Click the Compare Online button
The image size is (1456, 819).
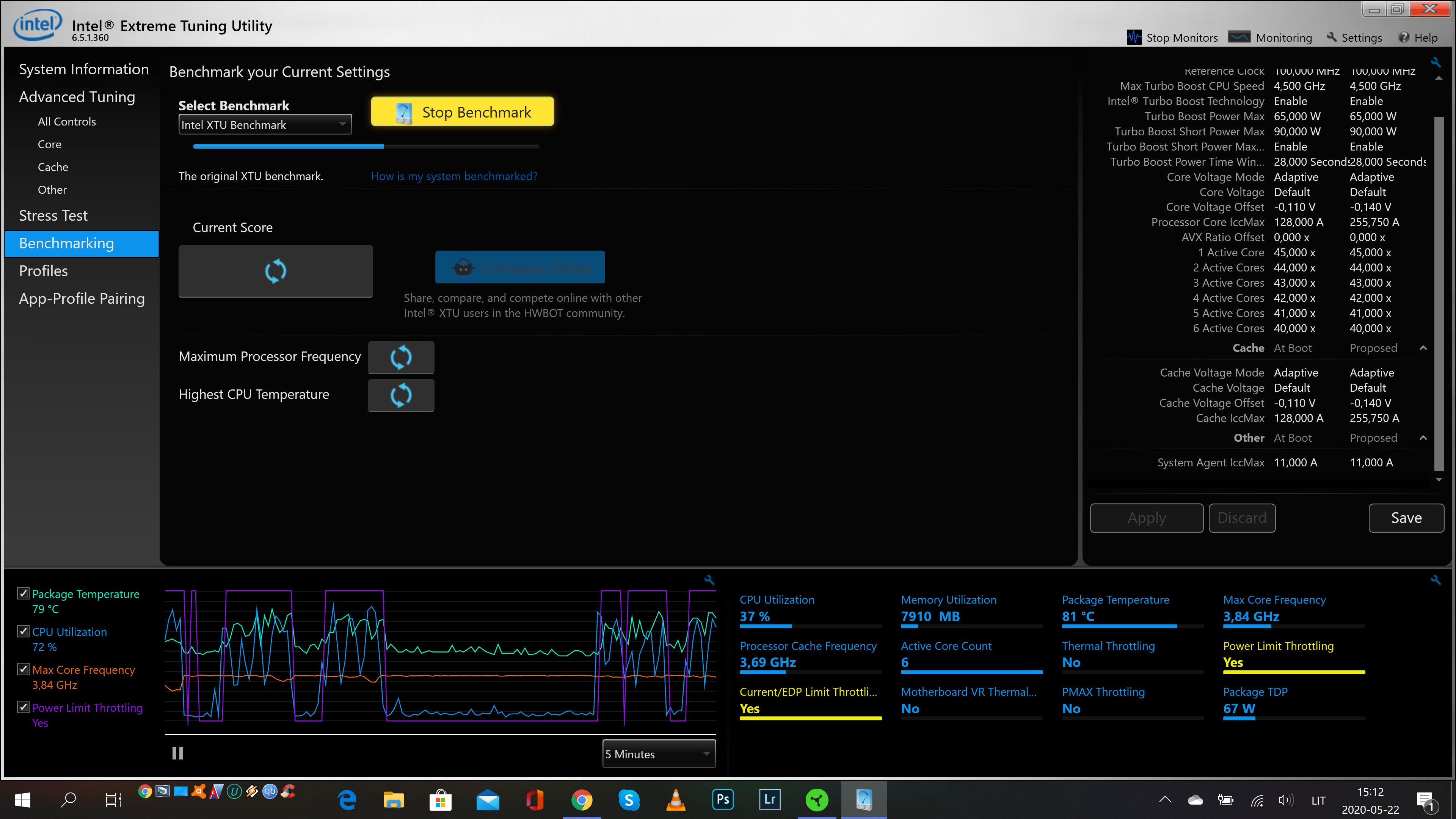coord(520,267)
